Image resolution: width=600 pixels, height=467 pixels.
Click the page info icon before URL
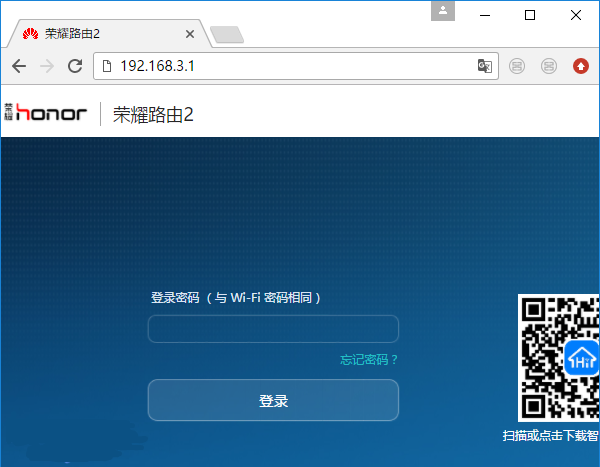point(107,66)
